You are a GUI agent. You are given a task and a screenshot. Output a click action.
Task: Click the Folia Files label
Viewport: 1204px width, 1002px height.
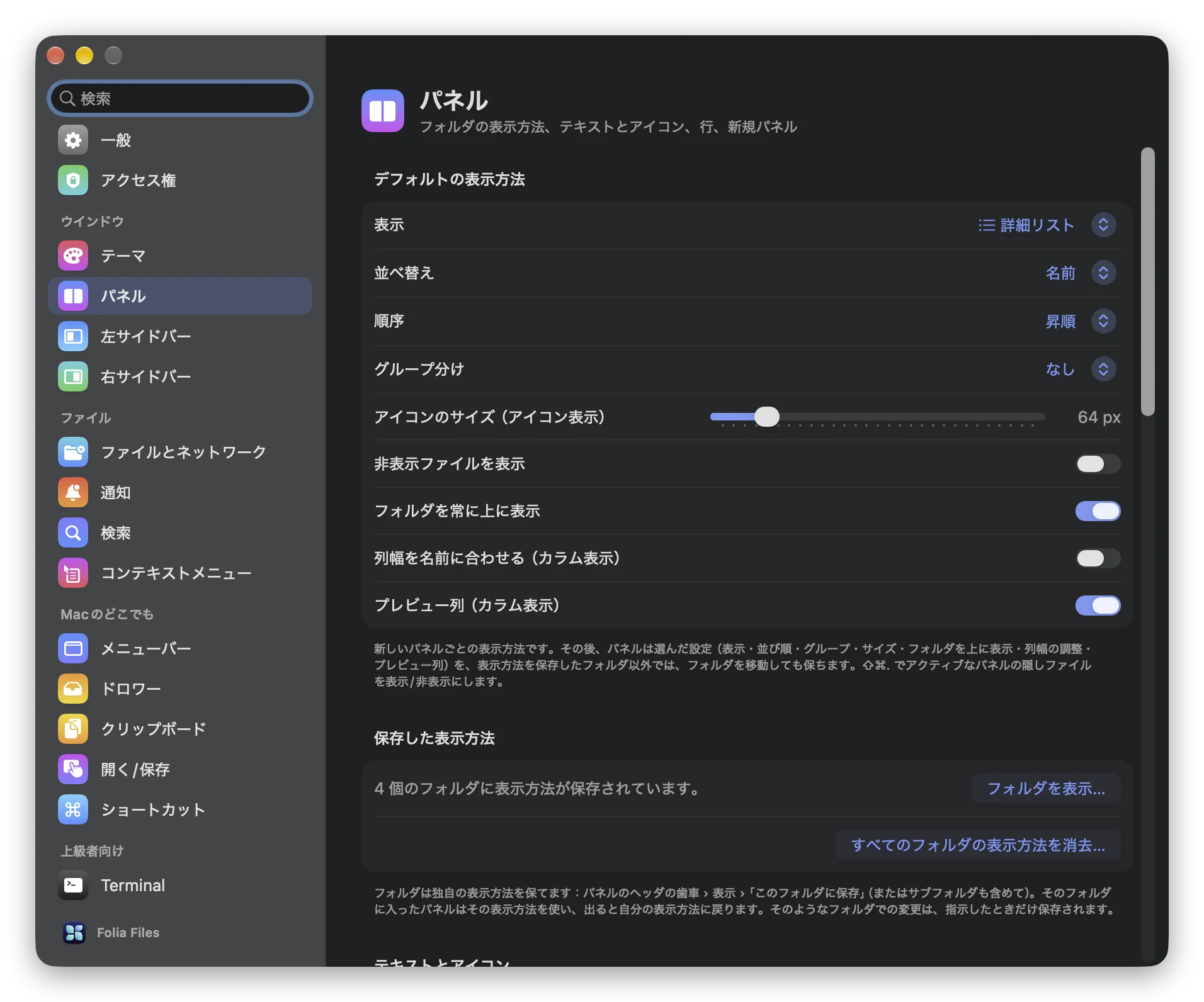pyautogui.click(x=128, y=932)
